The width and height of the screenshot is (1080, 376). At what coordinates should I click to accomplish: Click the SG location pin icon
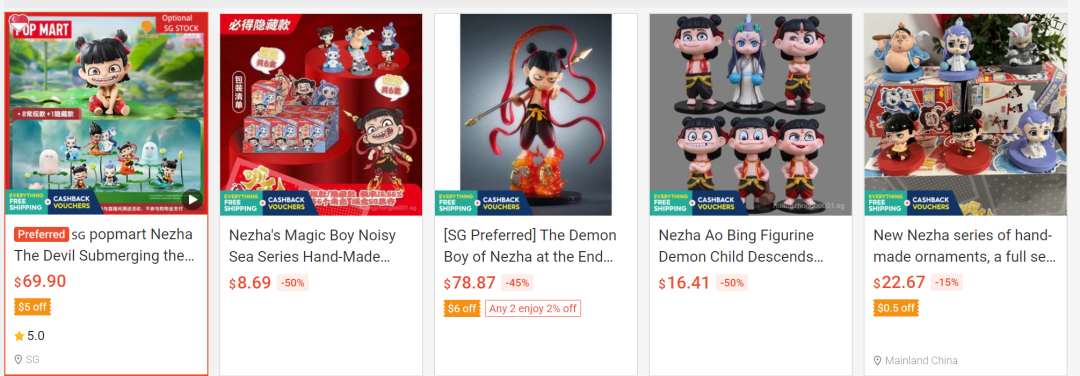point(19,359)
